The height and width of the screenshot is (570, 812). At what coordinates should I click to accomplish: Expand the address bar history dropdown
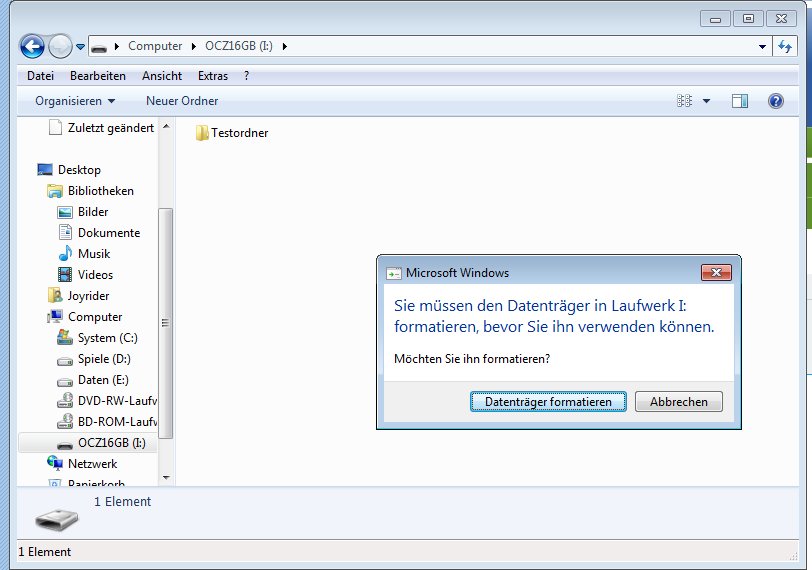click(x=762, y=46)
